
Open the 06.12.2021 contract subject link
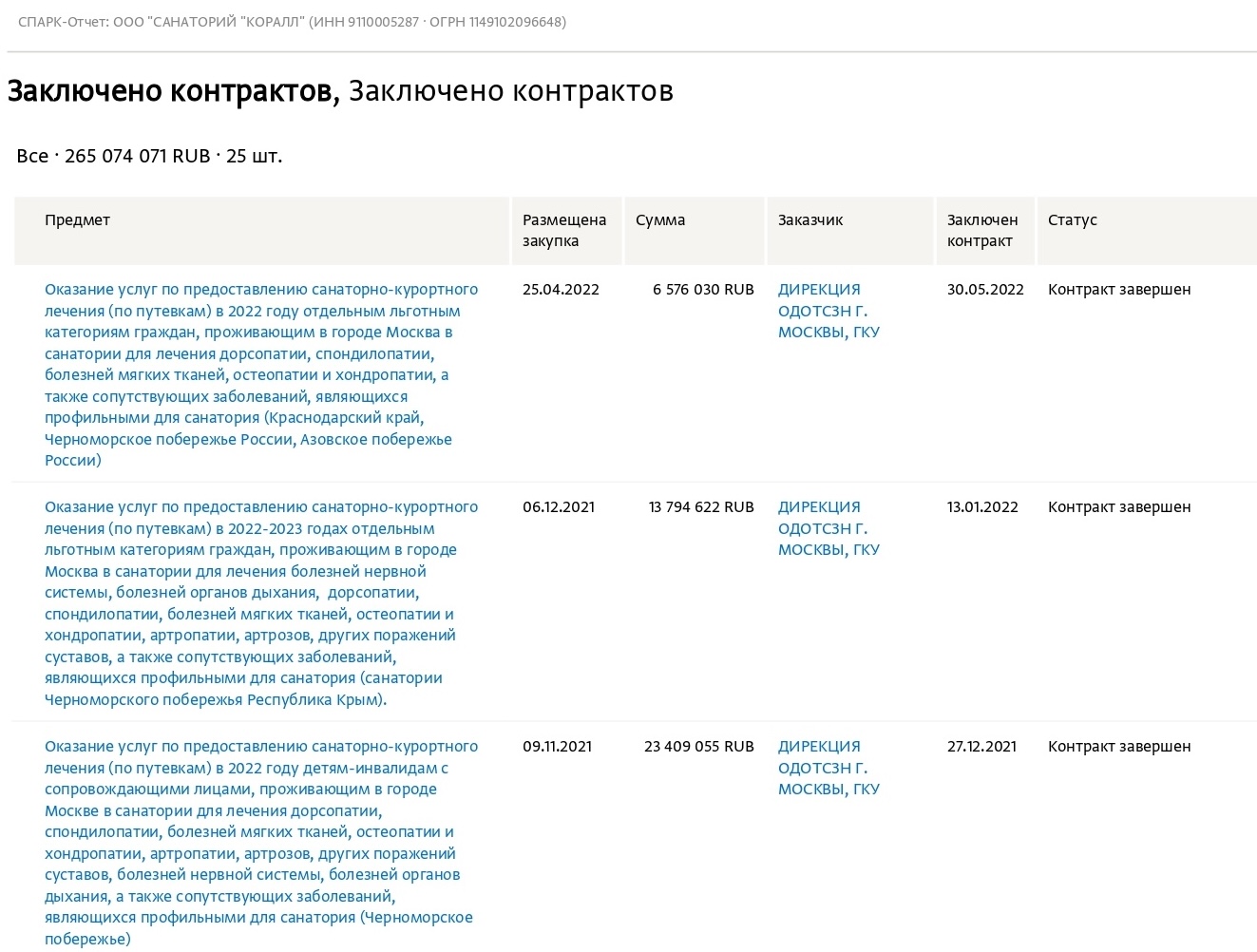point(261,603)
